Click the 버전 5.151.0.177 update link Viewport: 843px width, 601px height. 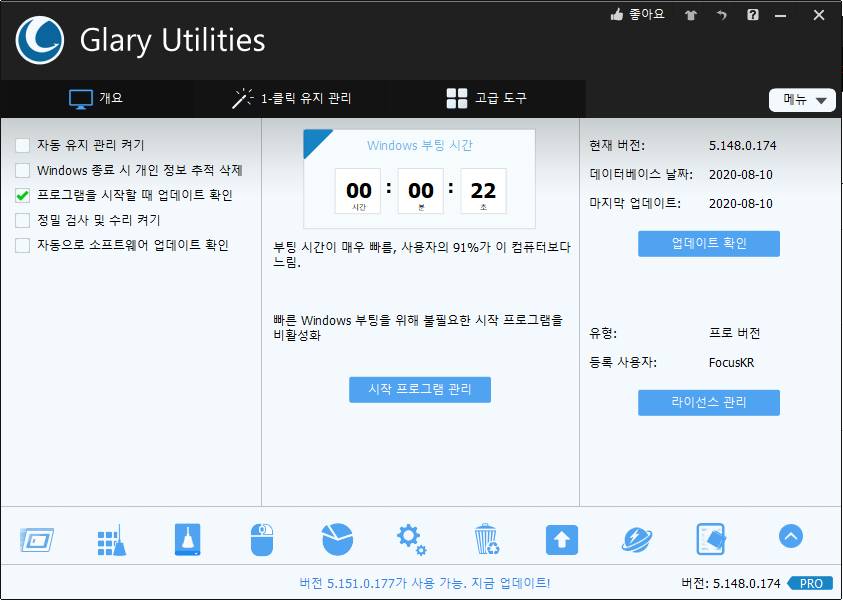coord(425,583)
